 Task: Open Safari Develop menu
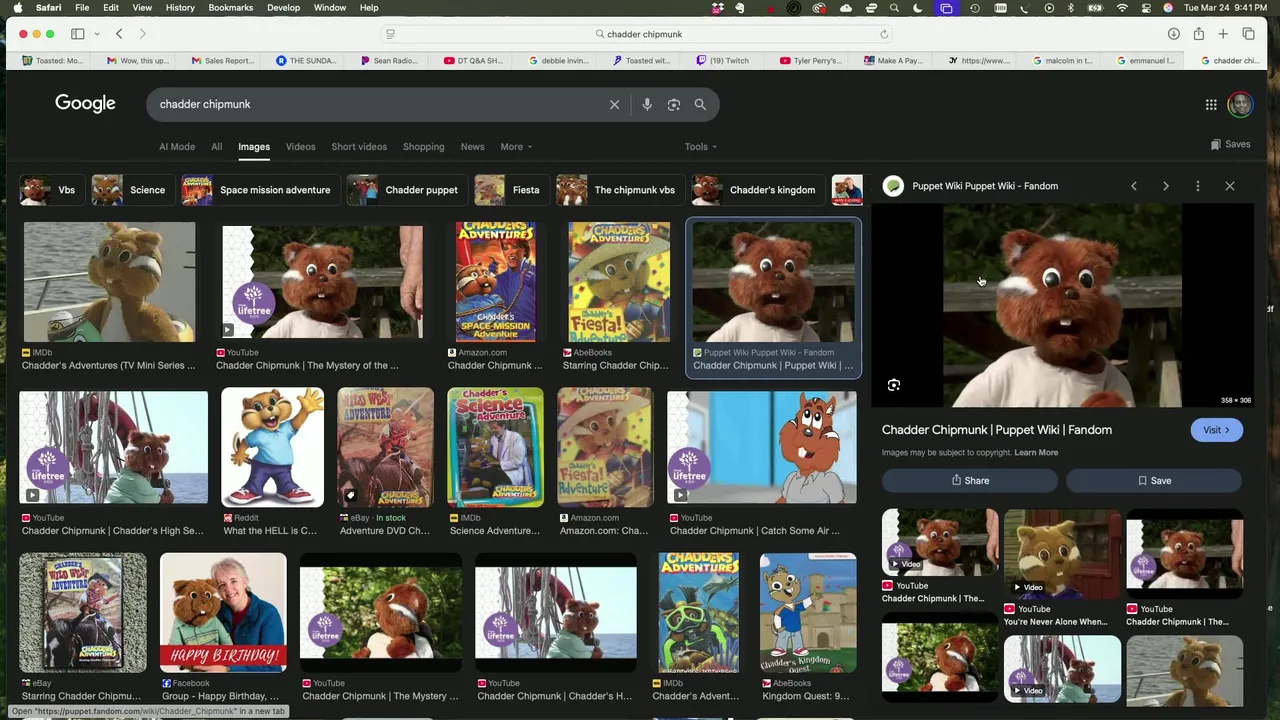click(283, 8)
